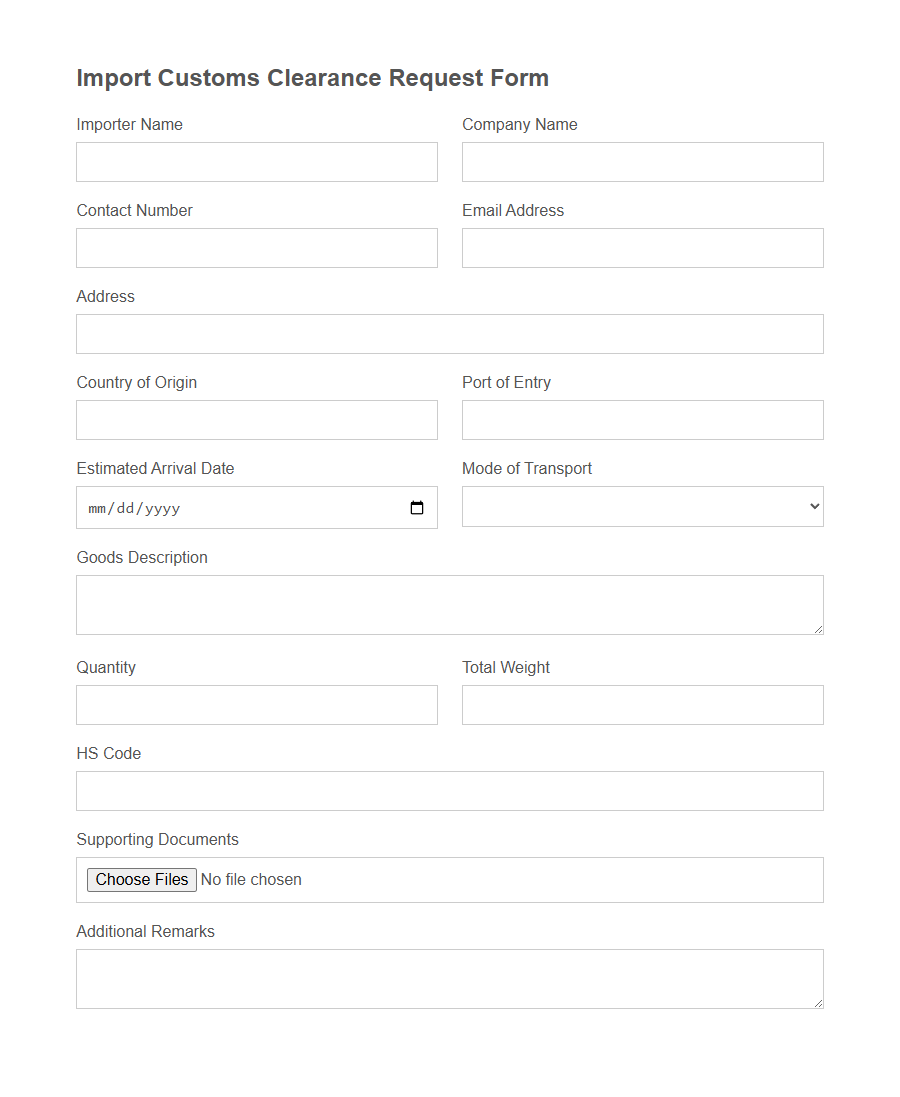The height and width of the screenshot is (1097, 900).
Task: Click inside the Goods Description textarea
Action: (x=450, y=604)
